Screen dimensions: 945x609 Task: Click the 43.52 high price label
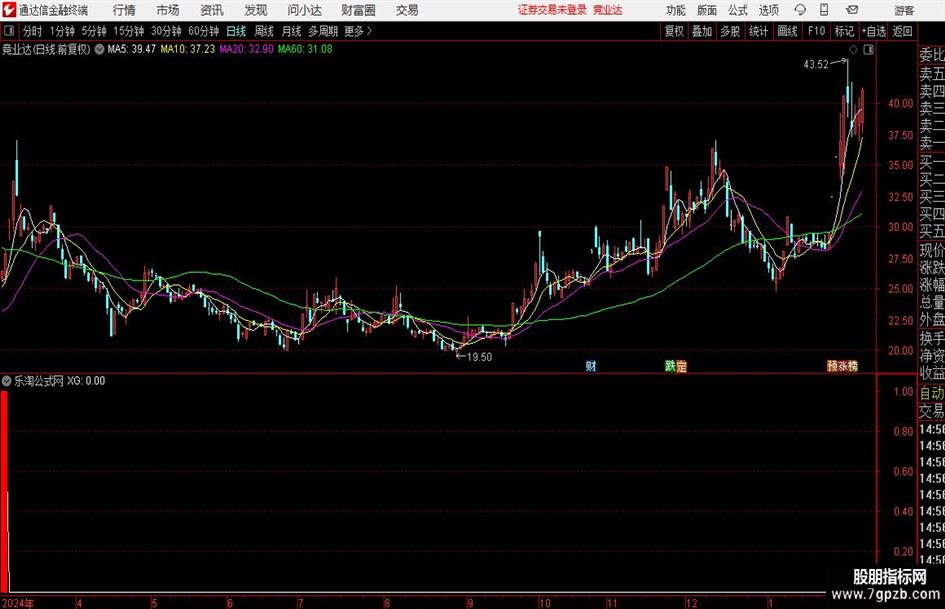(x=816, y=65)
